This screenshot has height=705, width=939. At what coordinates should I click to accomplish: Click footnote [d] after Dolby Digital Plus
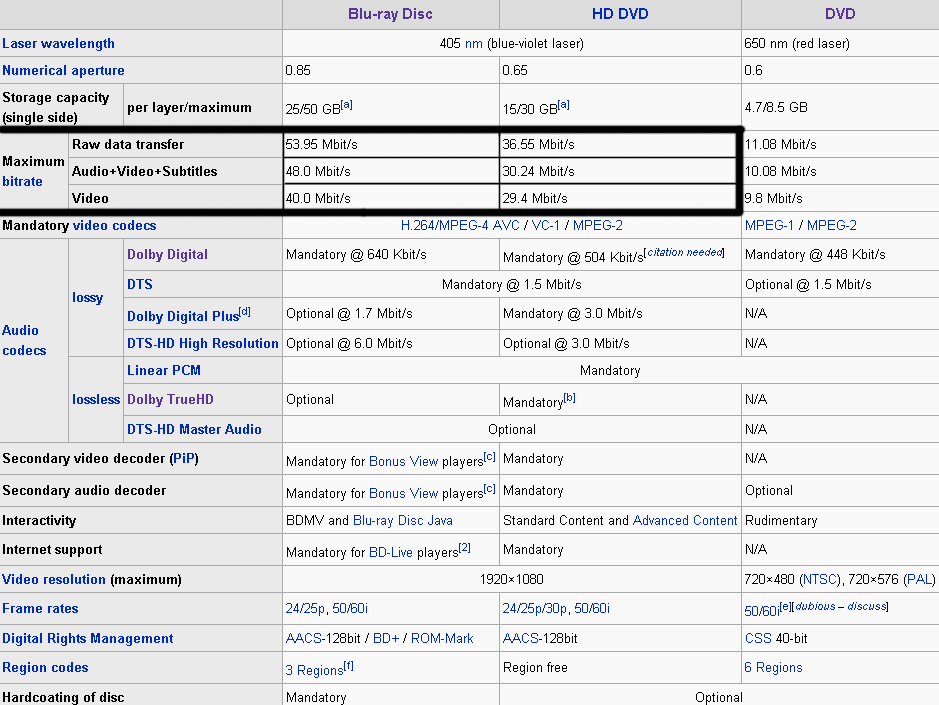[244, 312]
